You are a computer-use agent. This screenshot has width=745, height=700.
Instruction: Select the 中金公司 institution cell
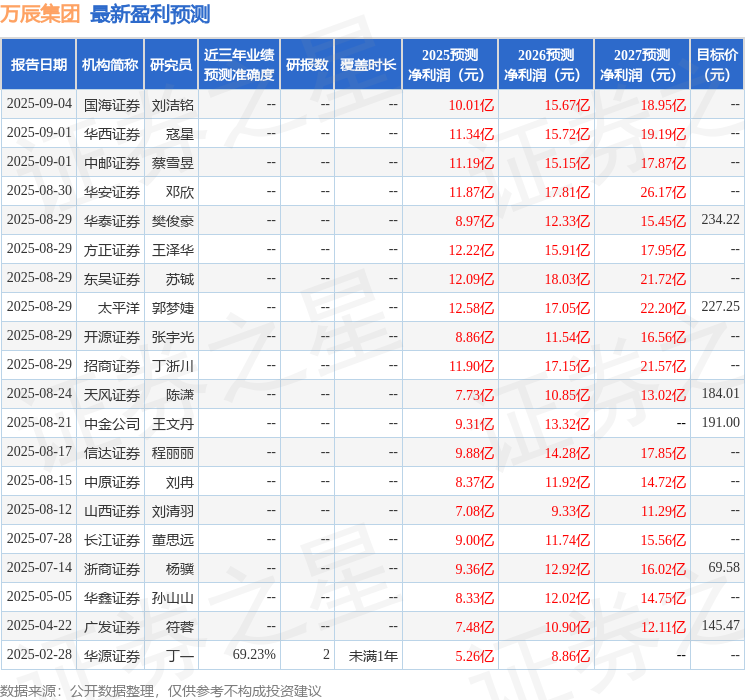pos(112,424)
